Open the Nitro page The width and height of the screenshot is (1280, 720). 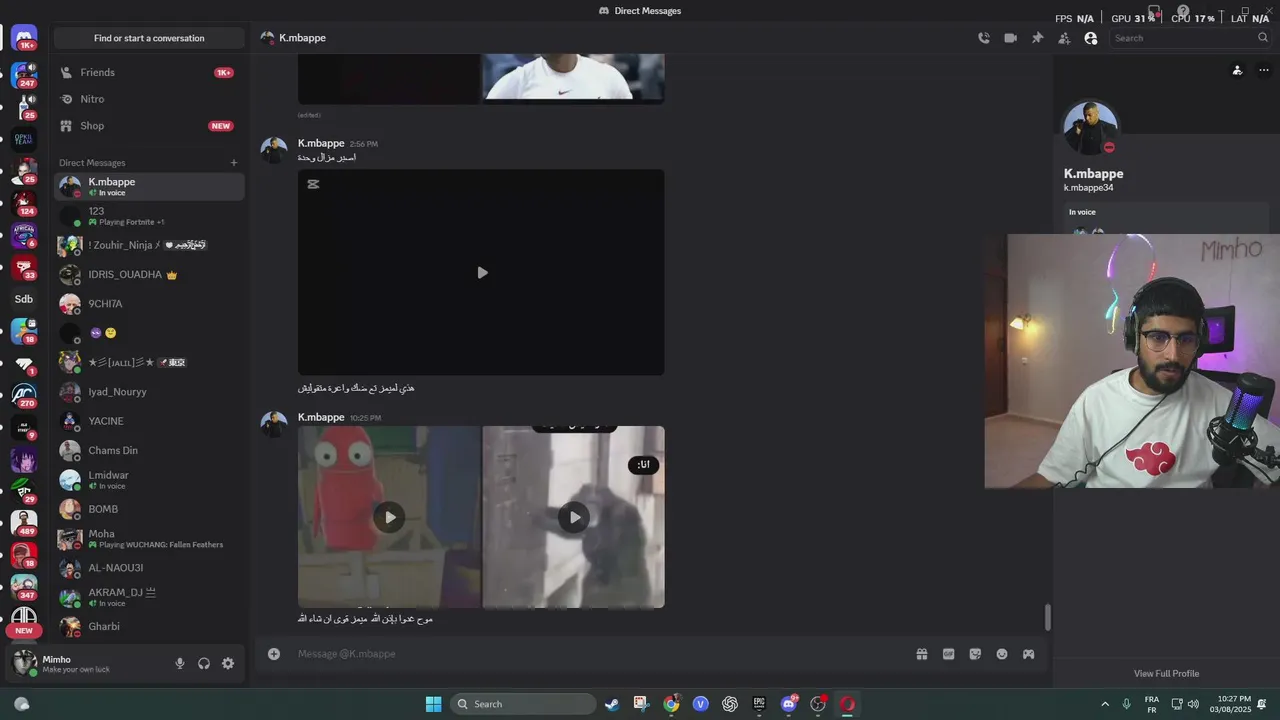point(149,99)
